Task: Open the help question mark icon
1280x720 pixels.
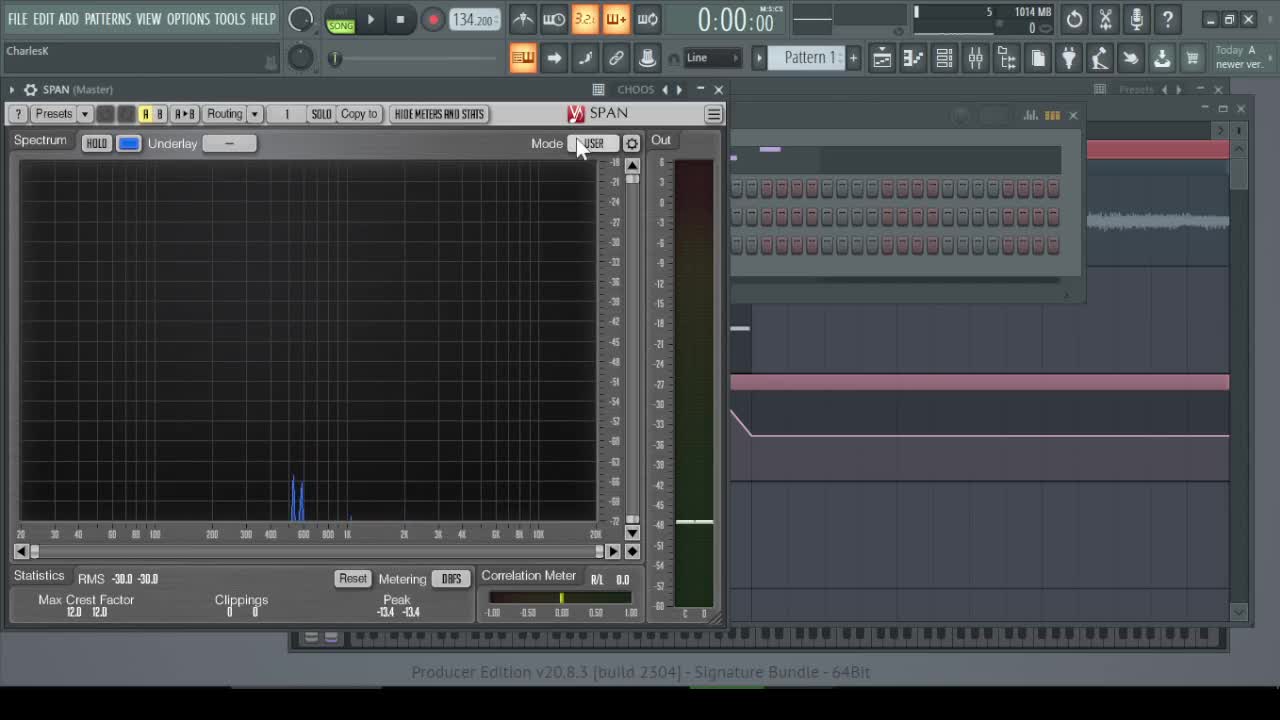Action: 1167,19
